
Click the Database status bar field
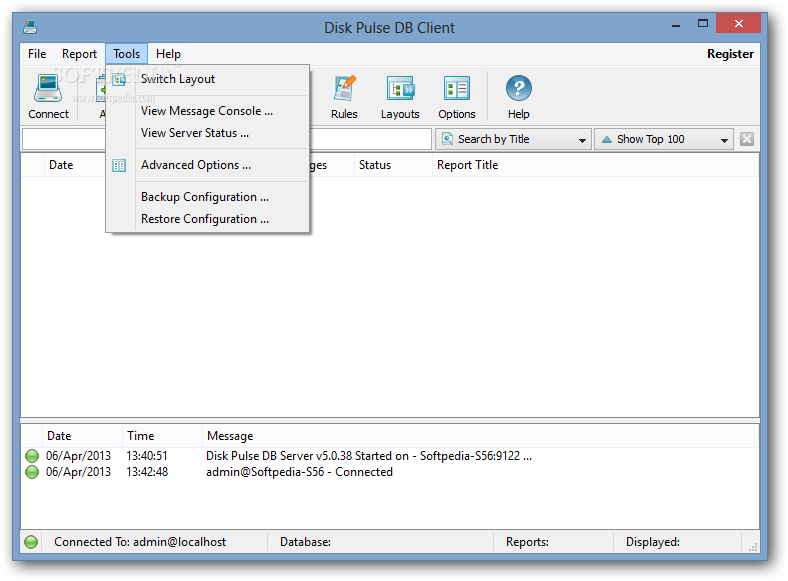tap(380, 542)
